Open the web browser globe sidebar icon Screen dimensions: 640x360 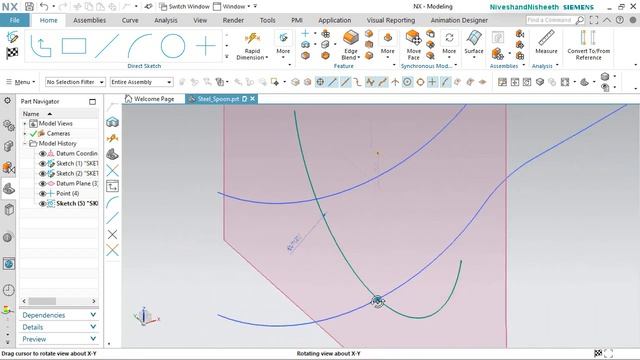[x=9, y=264]
